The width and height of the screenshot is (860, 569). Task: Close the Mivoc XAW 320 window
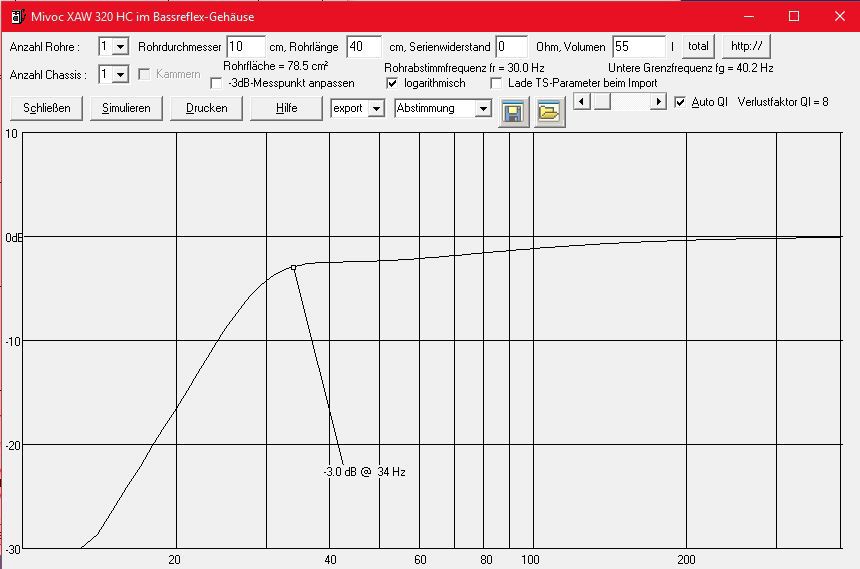(840, 16)
